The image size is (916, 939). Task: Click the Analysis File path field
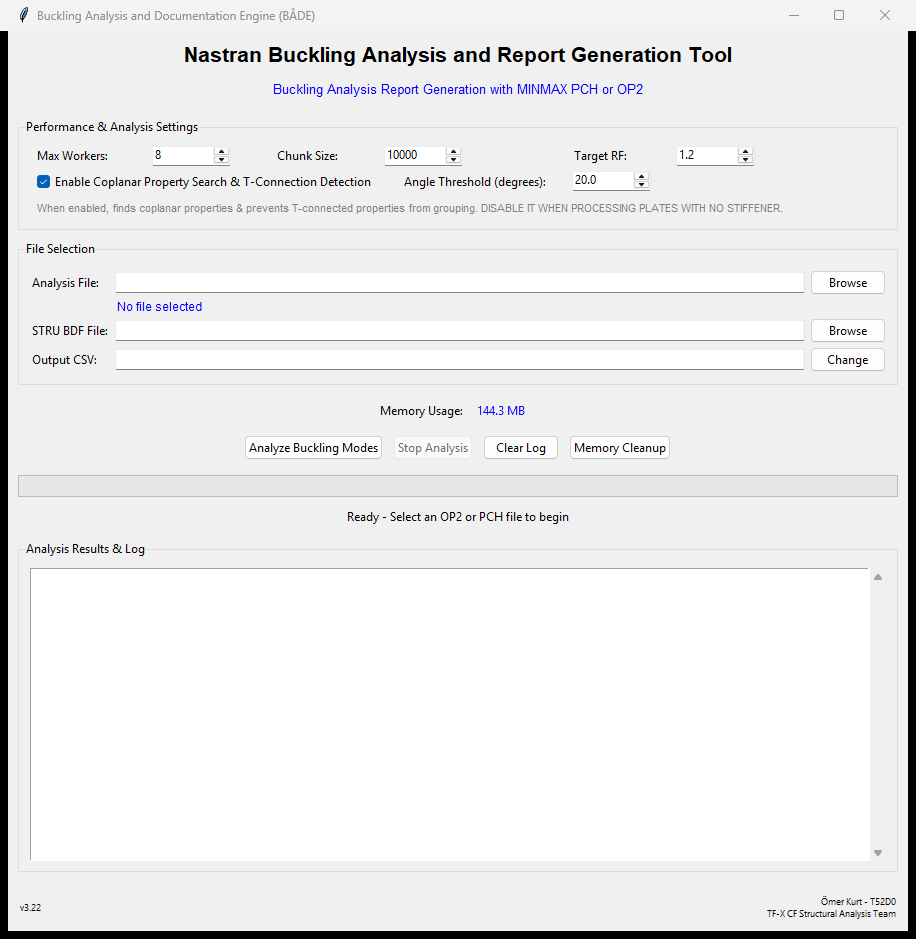459,282
